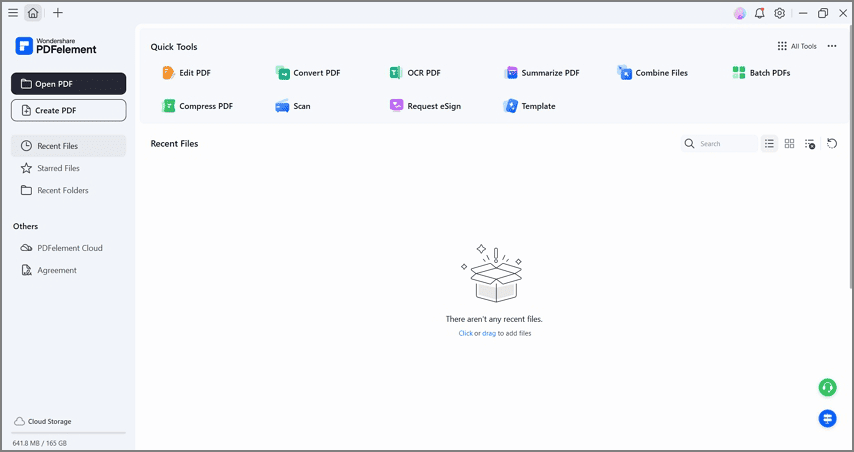854x452 pixels.
Task: Click the '641.8 MB / 165 GB' text
Action: tap(40, 443)
